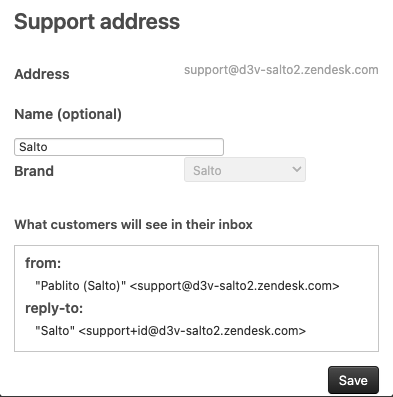Click the Salto text inside Name field
The image size is (393, 397).
click(33, 147)
